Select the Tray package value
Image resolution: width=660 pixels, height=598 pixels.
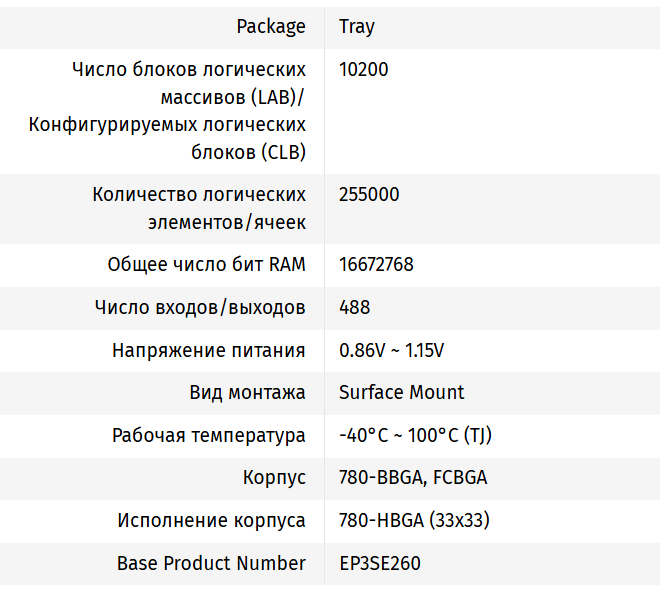[x=357, y=27]
